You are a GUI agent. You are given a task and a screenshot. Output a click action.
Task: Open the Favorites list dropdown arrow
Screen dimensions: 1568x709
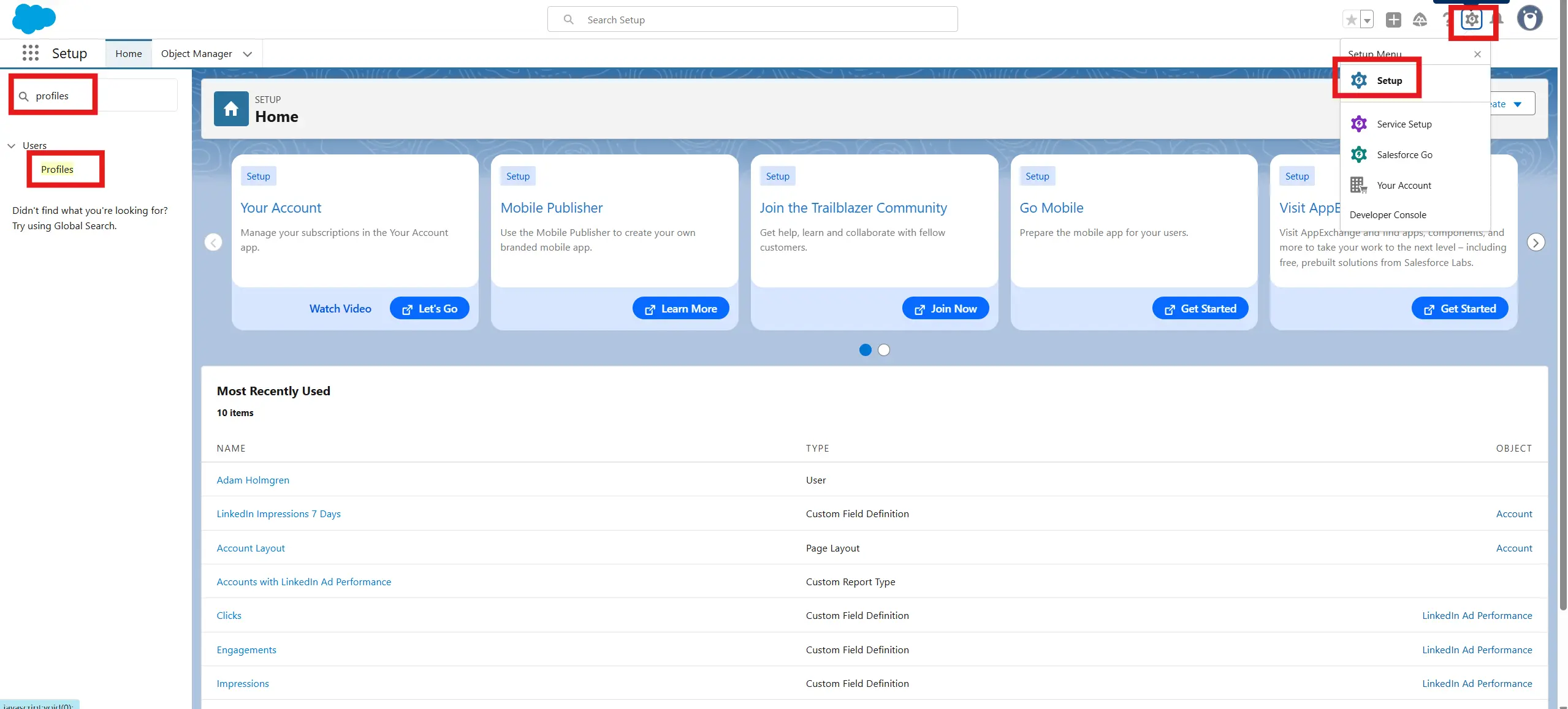(1367, 20)
